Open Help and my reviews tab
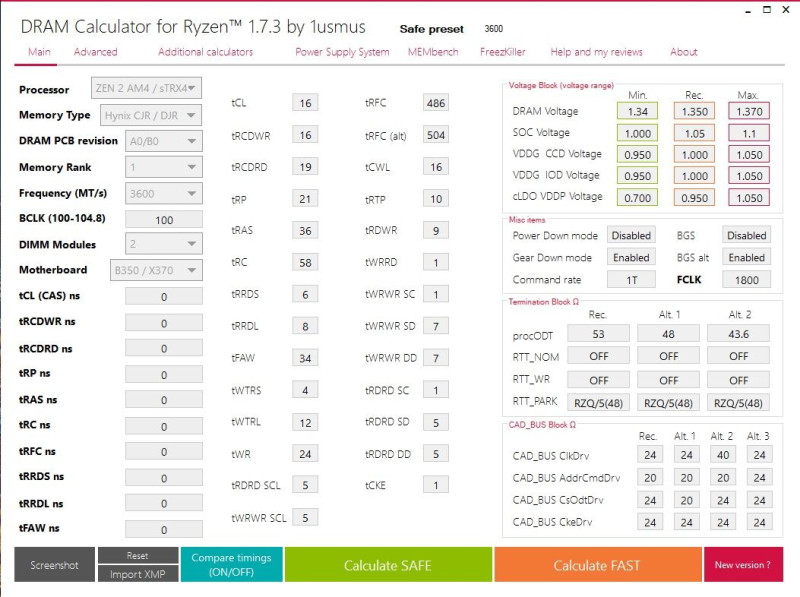This screenshot has height=597, width=800. pyautogui.click(x=596, y=52)
